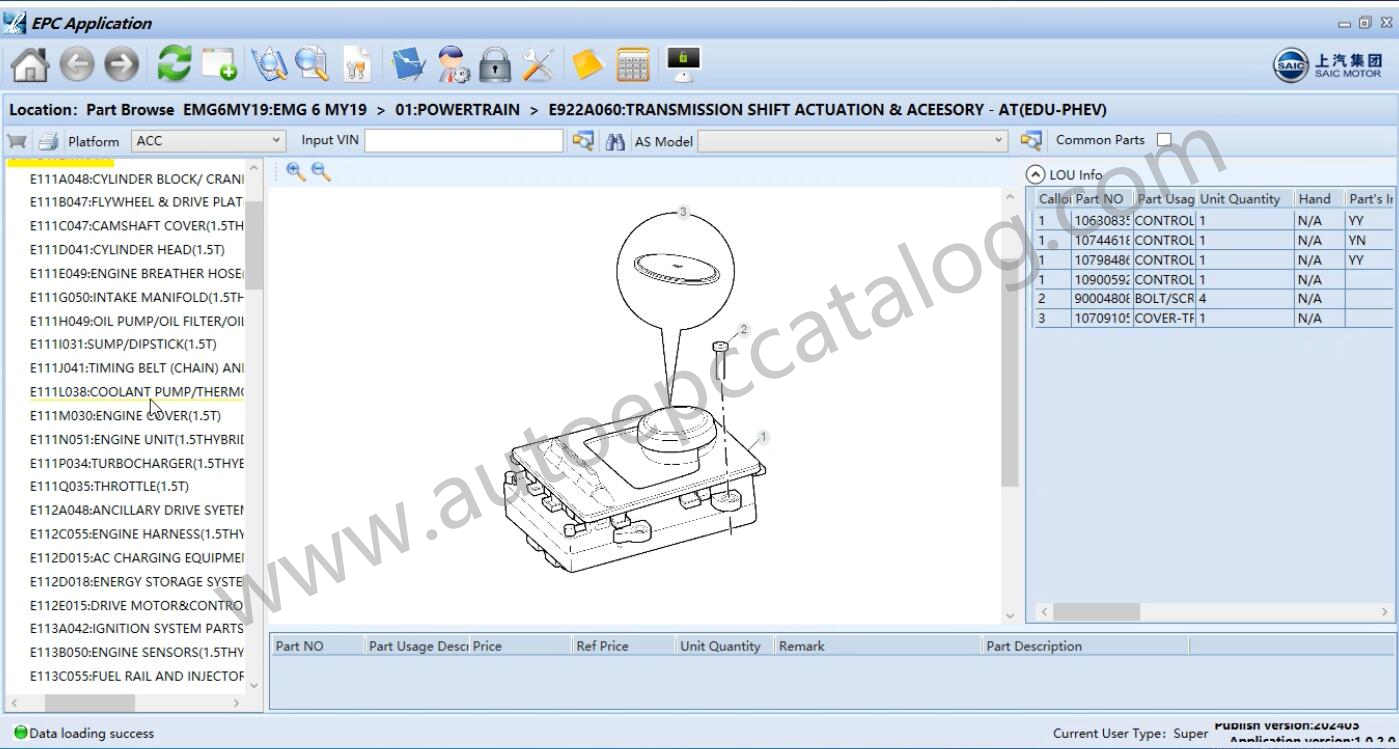Click the BOLT/SCR row in parts table
The height and width of the screenshot is (749, 1399).
pos(1164,298)
